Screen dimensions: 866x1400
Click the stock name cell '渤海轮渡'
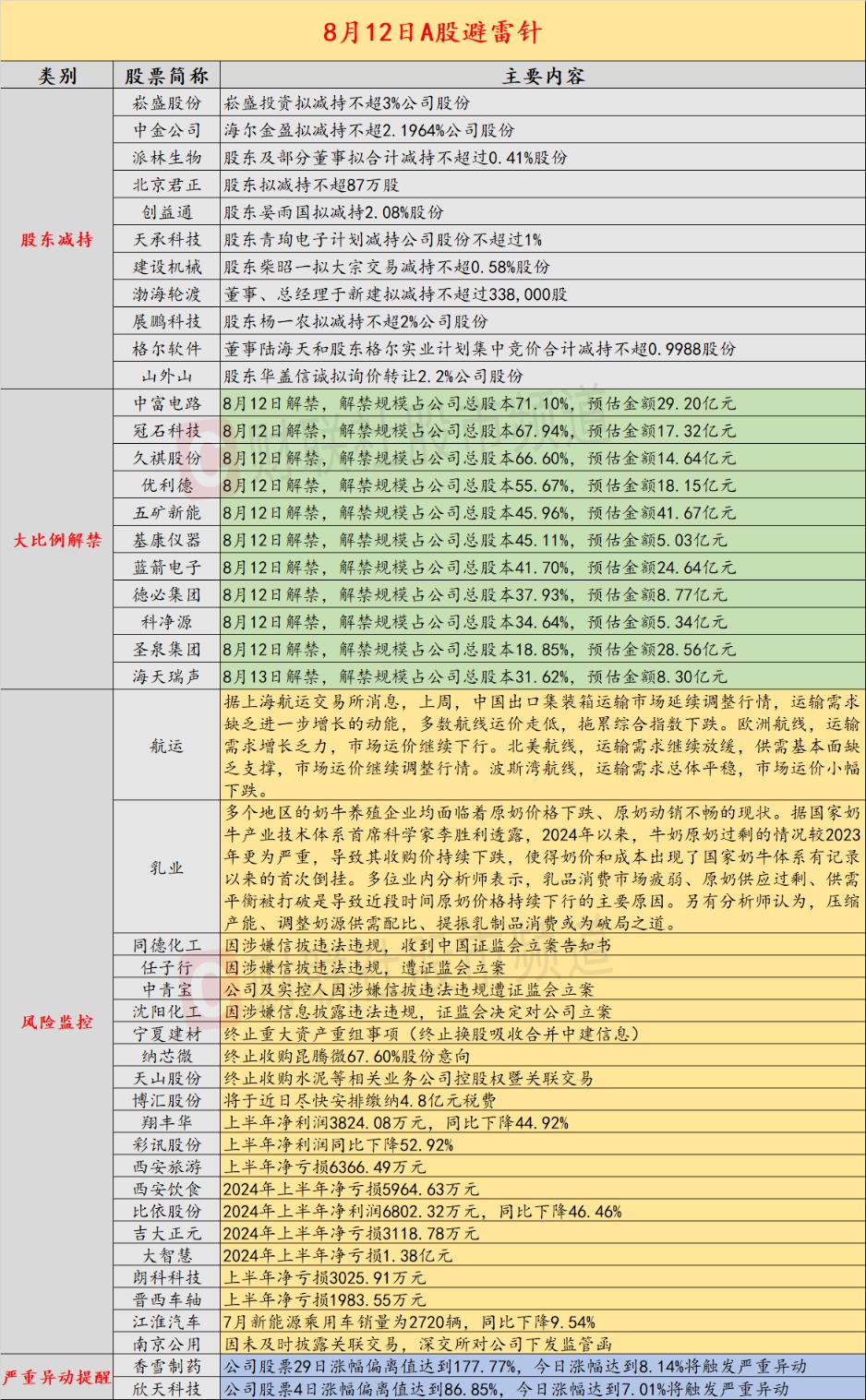coord(166,293)
